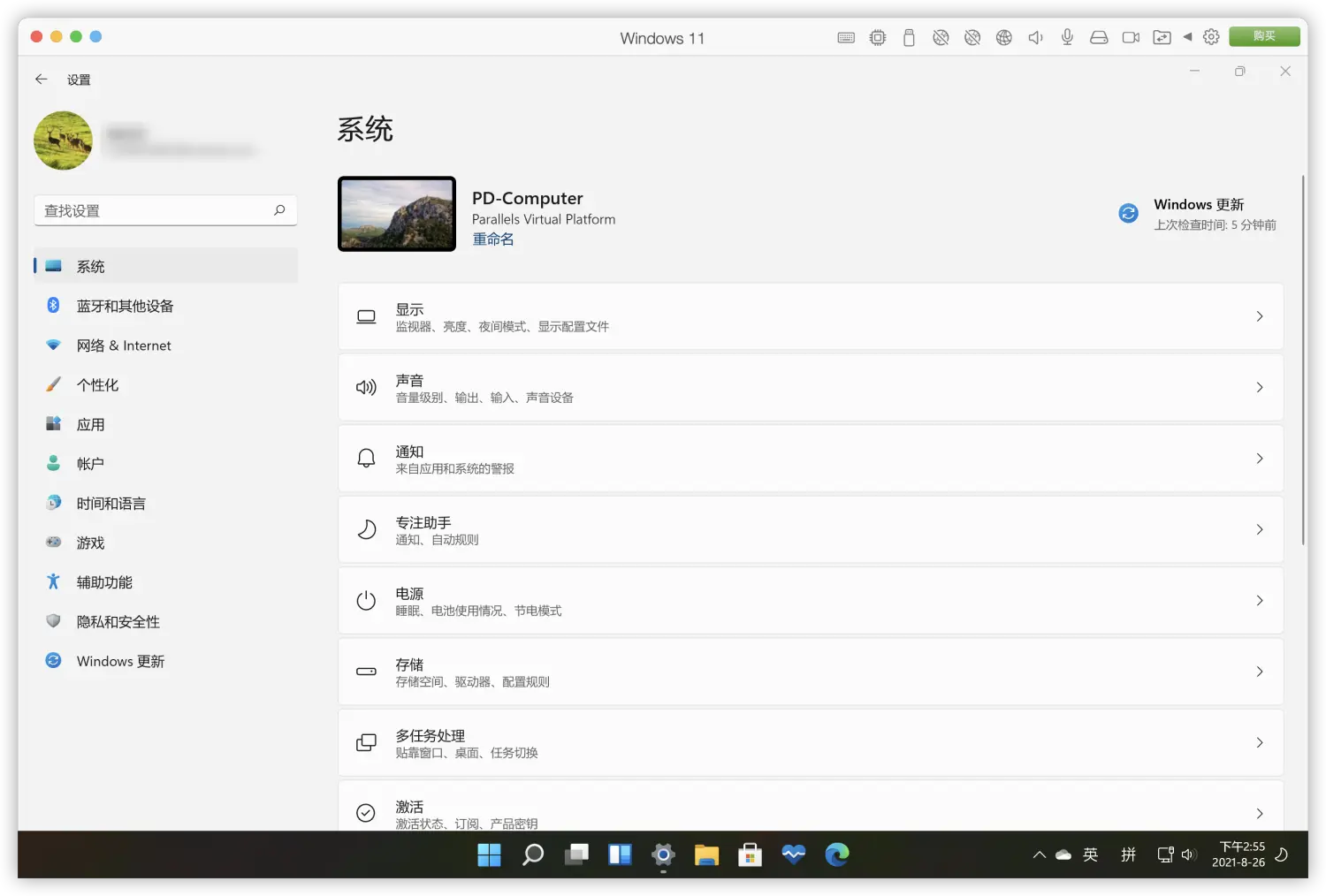Screen dimensions: 1326x896
Task: Open 网络 & Internet settings
Action: 165,345
